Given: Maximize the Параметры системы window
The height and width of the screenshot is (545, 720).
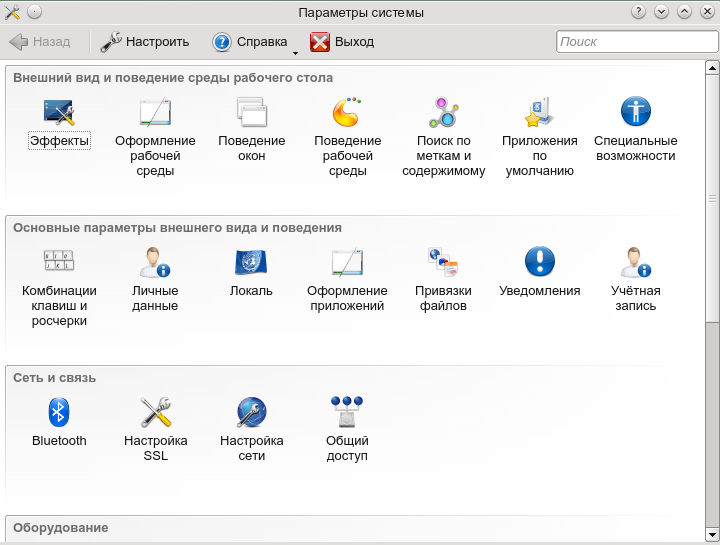Looking at the screenshot, I should [x=684, y=12].
